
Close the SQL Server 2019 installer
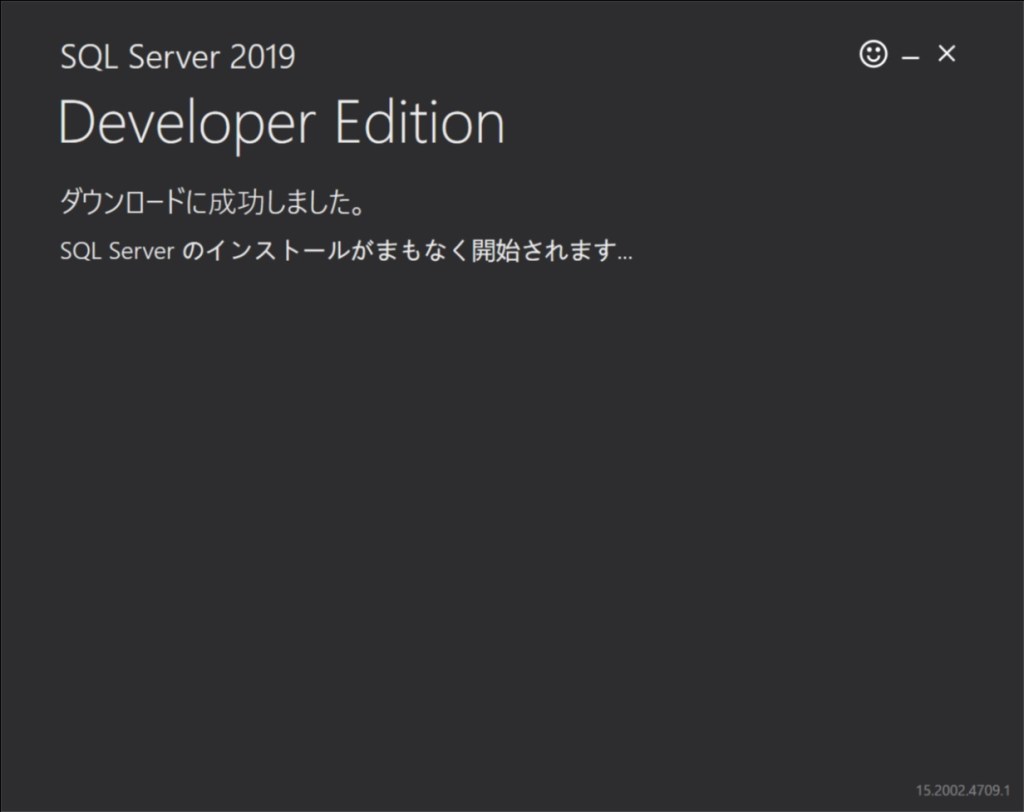pyautogui.click(x=946, y=53)
